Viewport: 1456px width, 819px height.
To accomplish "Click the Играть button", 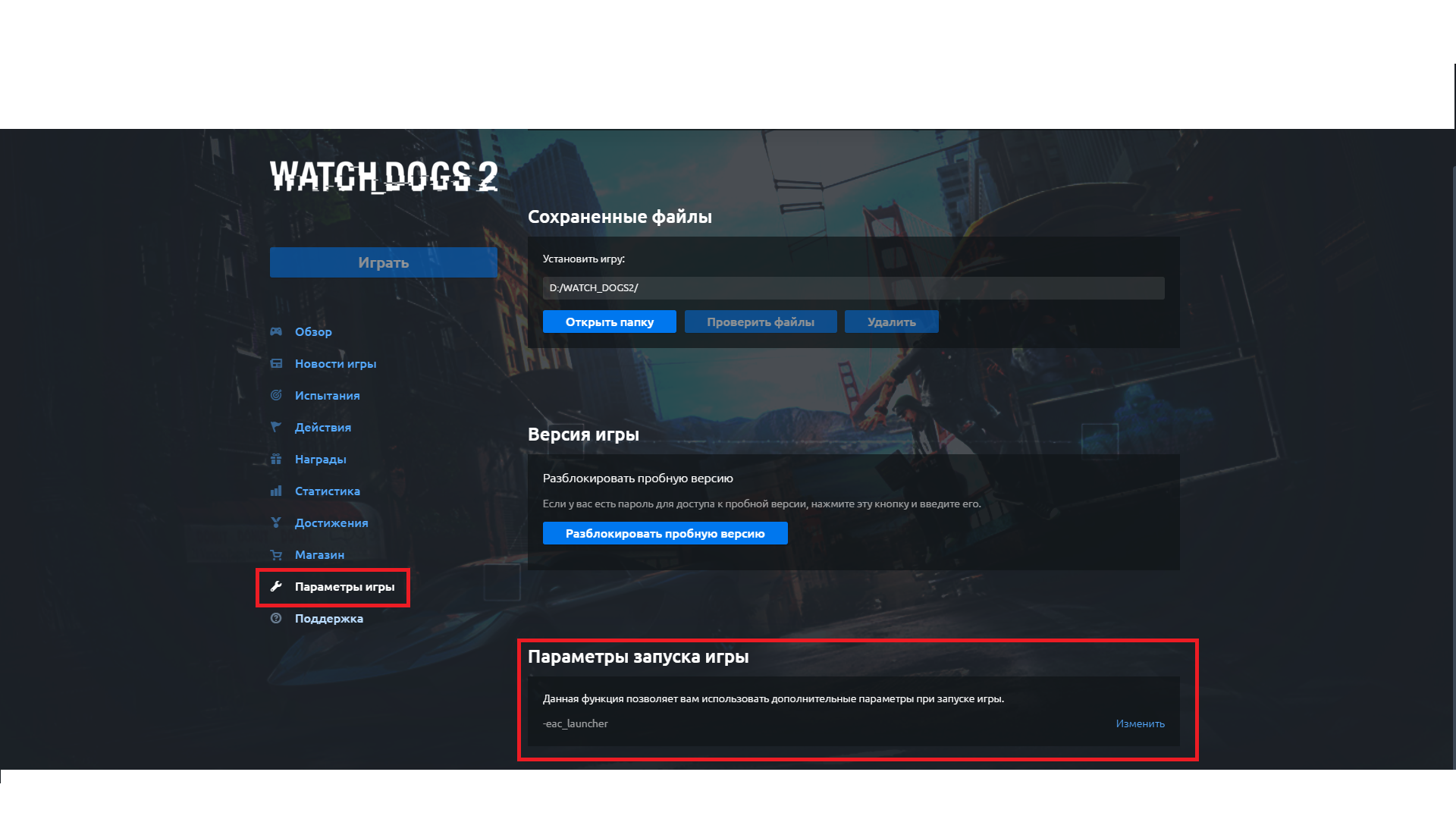I will pyautogui.click(x=383, y=262).
